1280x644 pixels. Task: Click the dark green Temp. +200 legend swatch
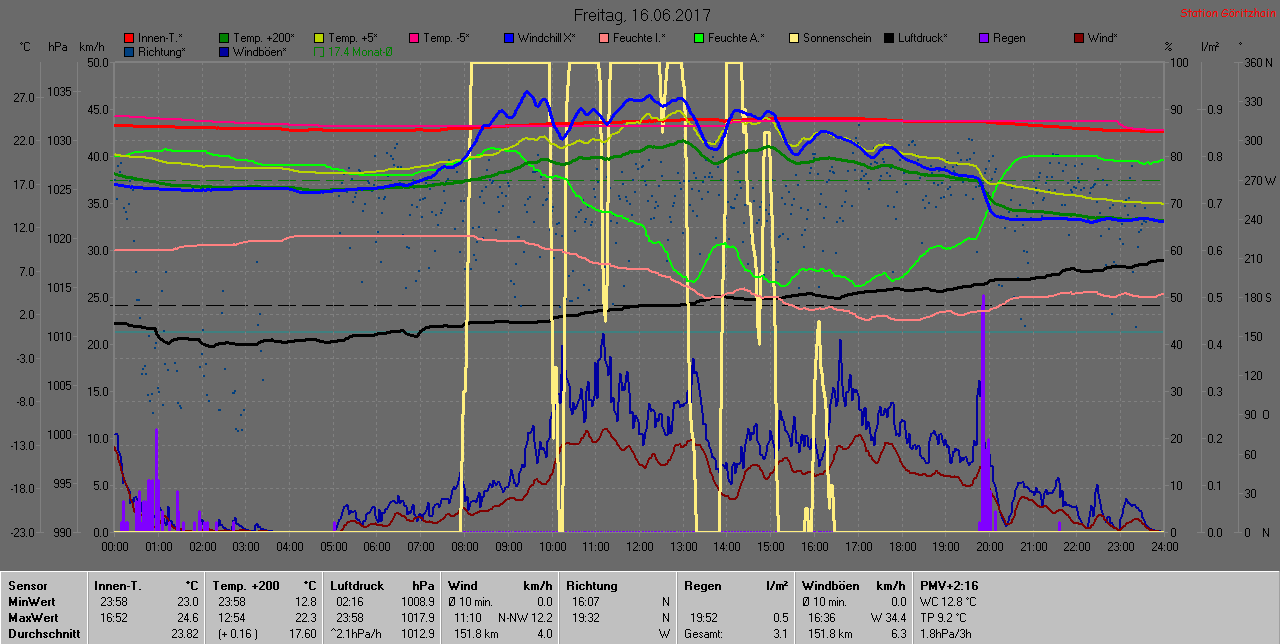click(x=224, y=38)
